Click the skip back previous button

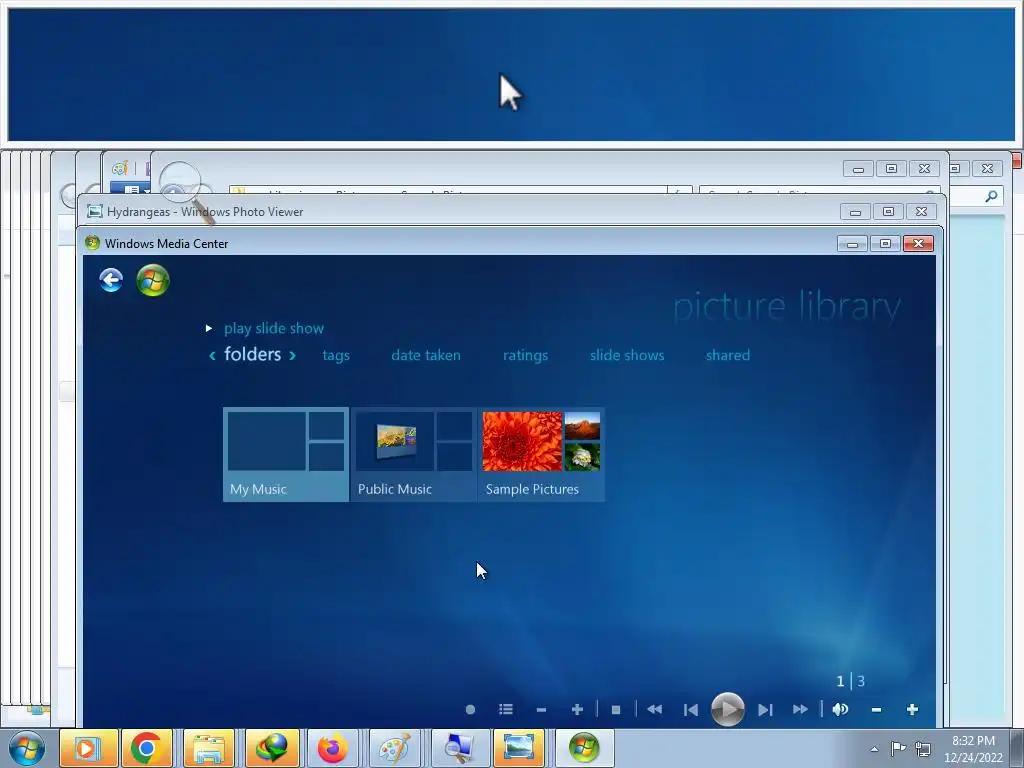click(x=690, y=709)
